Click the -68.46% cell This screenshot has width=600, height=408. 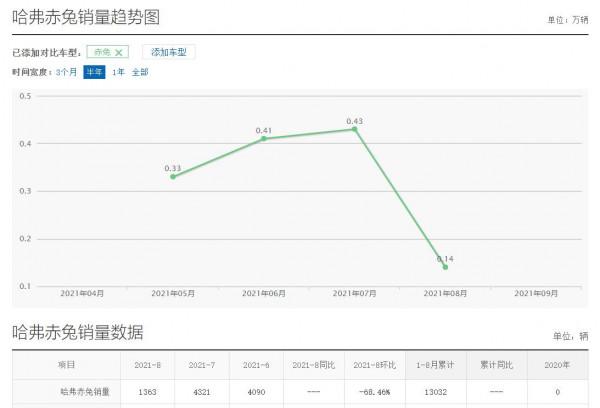tap(375, 392)
